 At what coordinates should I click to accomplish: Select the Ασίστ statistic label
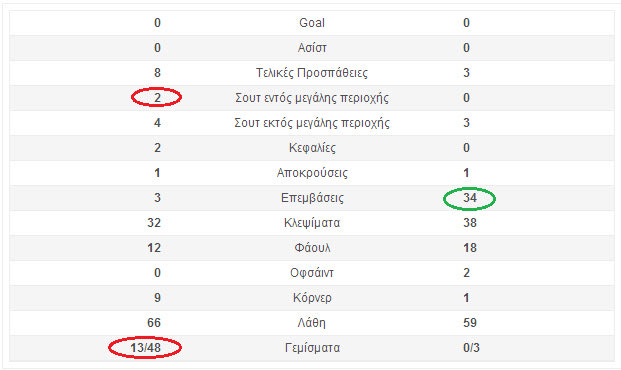click(x=312, y=48)
